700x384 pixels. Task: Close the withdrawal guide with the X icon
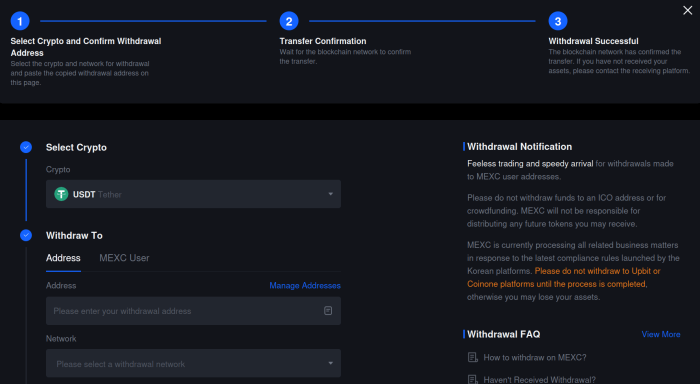pyautogui.click(x=688, y=10)
